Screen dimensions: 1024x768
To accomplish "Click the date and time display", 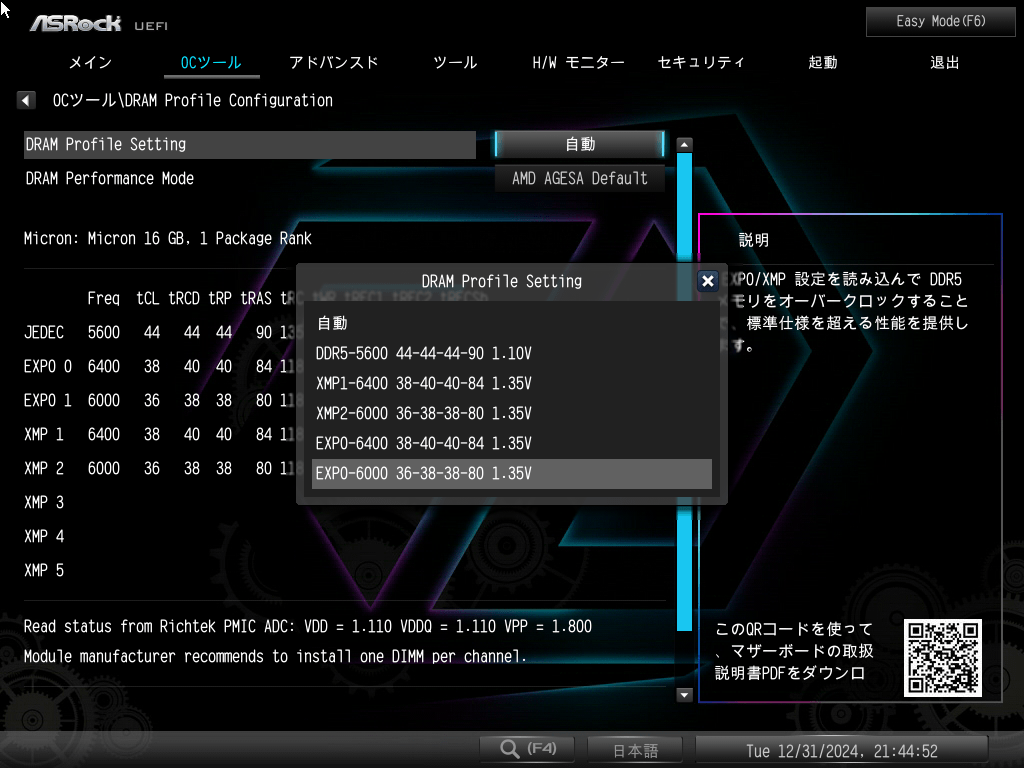I will [842, 750].
